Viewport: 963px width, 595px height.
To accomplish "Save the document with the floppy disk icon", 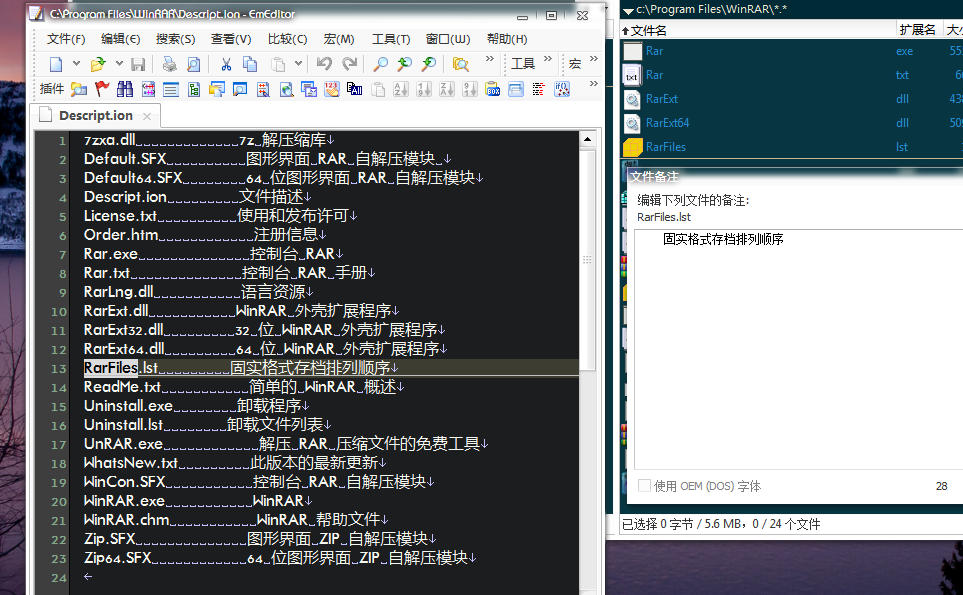I will click(138, 64).
